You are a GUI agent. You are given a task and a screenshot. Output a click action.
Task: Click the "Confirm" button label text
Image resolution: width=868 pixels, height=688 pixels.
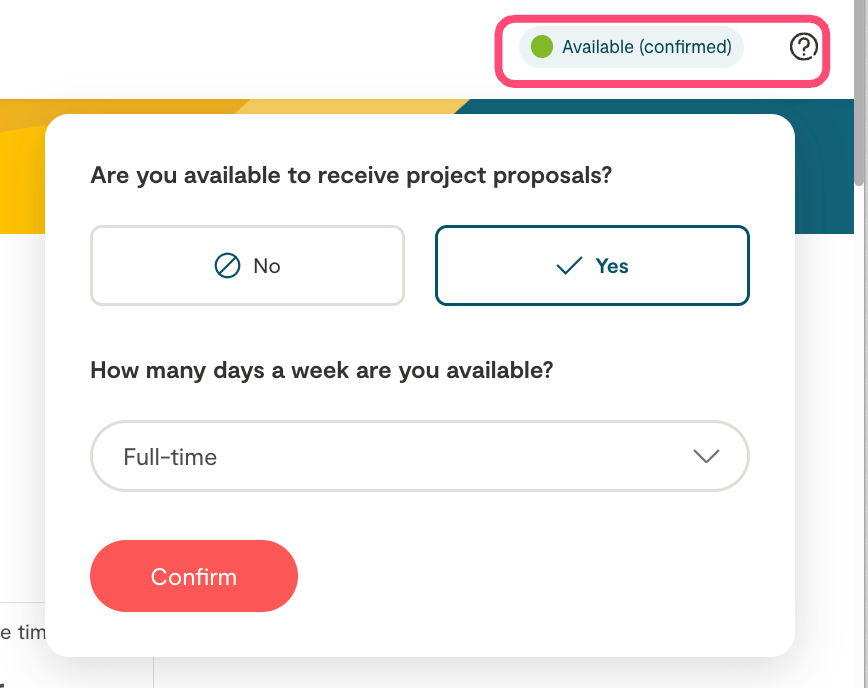point(194,577)
